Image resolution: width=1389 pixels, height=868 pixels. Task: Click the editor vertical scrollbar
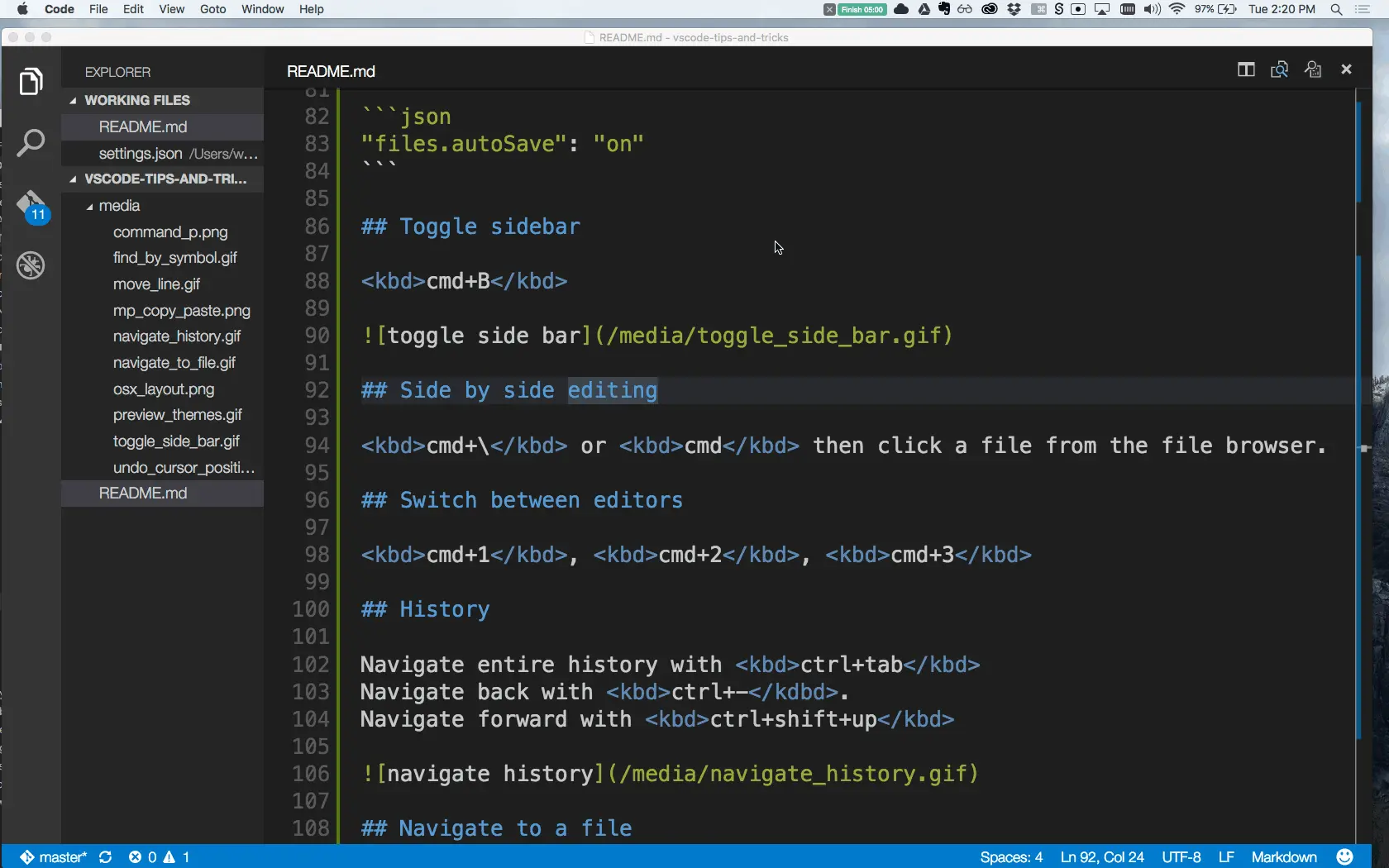(1364, 467)
